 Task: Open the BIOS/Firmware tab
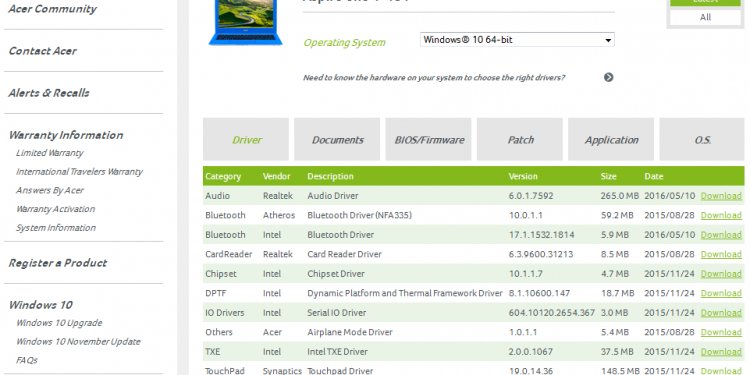[x=429, y=139]
